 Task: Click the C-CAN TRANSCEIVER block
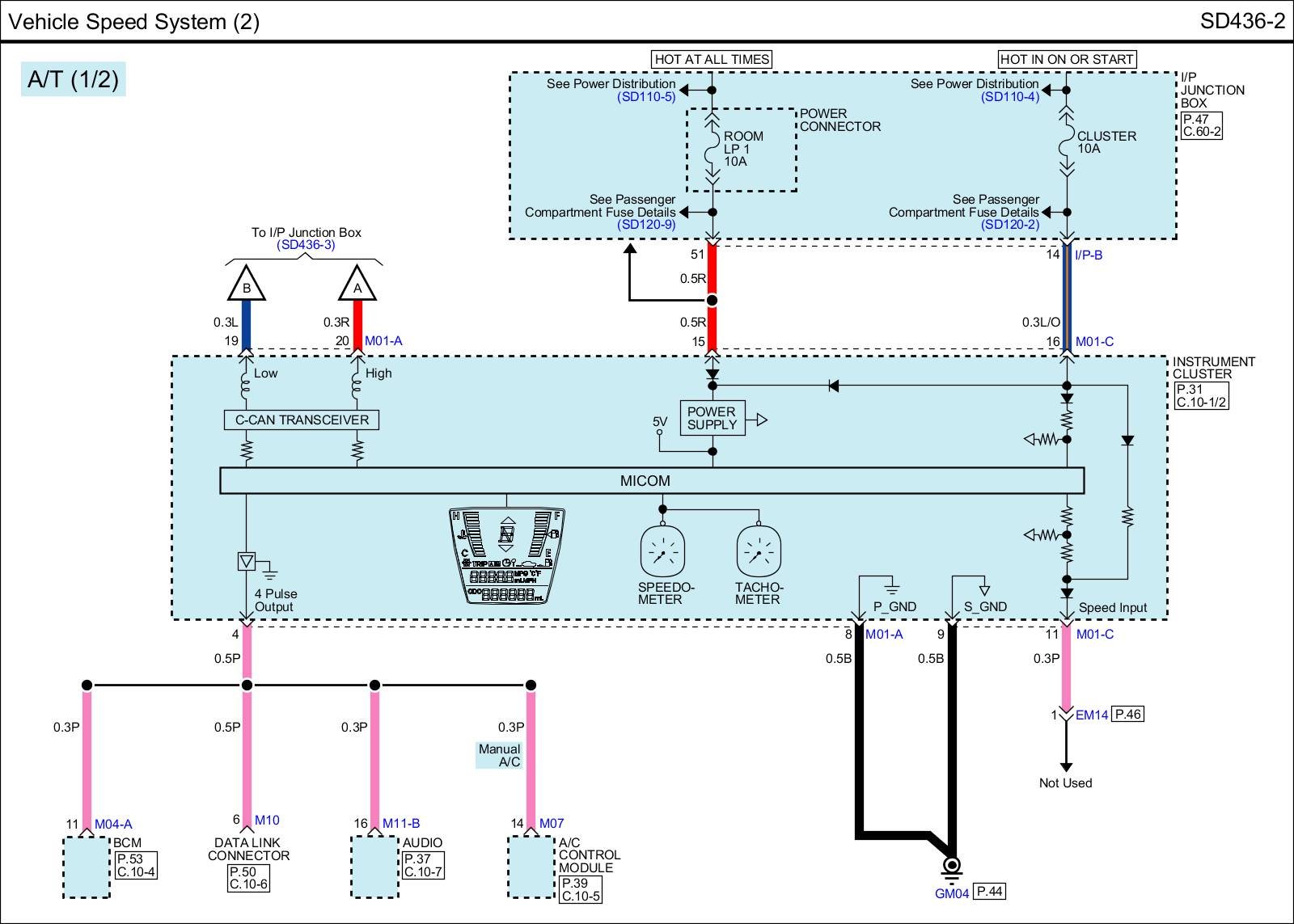click(302, 420)
